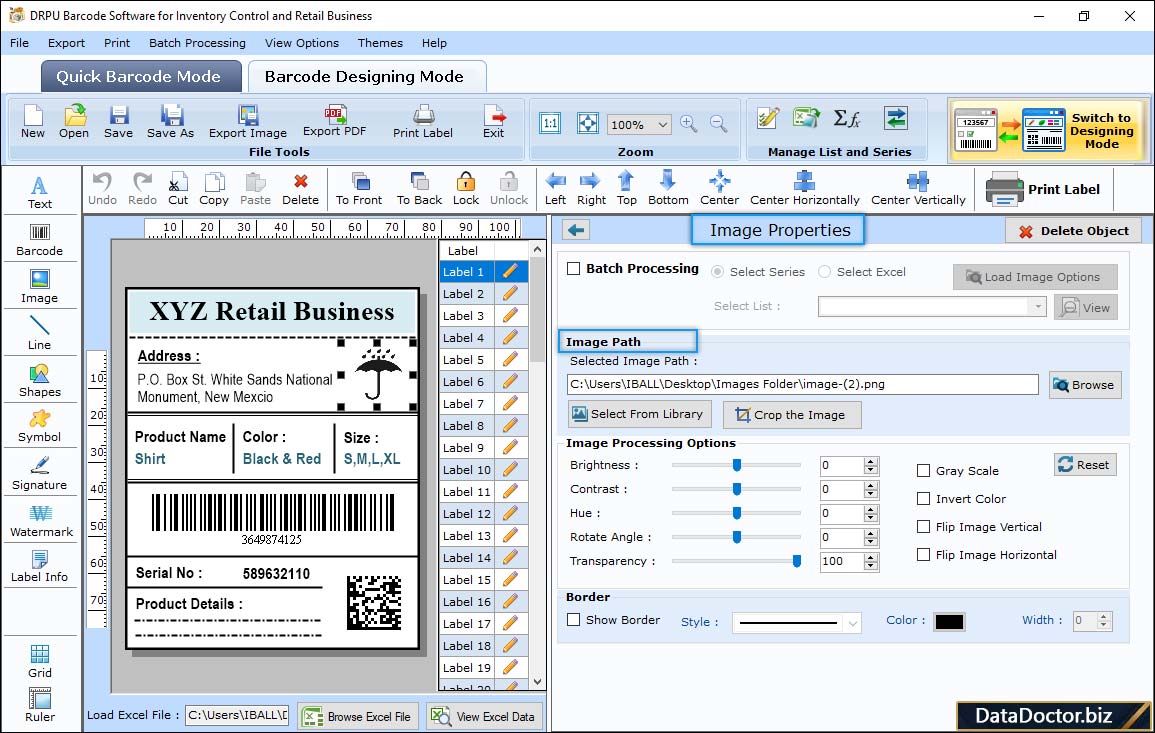Image resolution: width=1155 pixels, height=733 pixels.
Task: Click Select From Library button
Action: point(639,414)
